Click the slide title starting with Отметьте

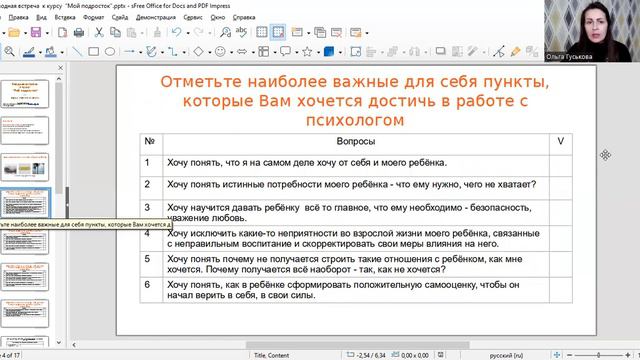coord(355,101)
